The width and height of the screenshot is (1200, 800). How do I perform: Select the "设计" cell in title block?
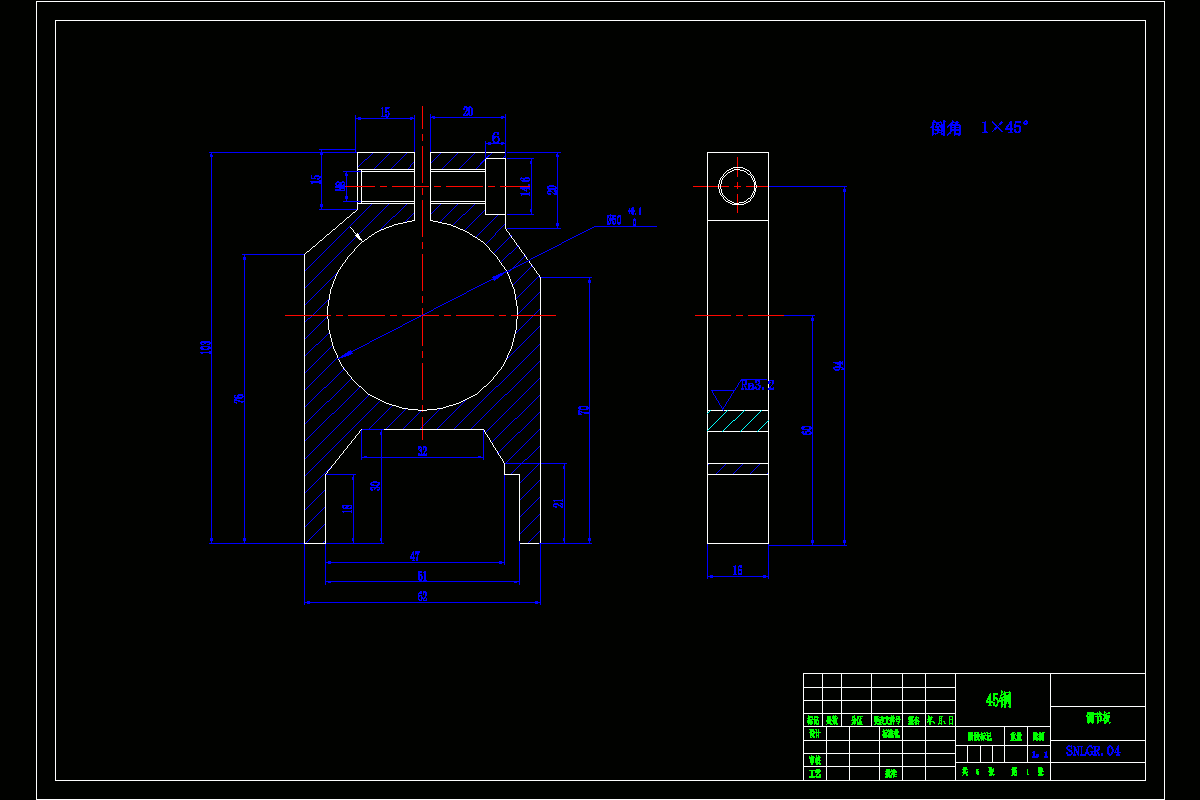coord(815,733)
